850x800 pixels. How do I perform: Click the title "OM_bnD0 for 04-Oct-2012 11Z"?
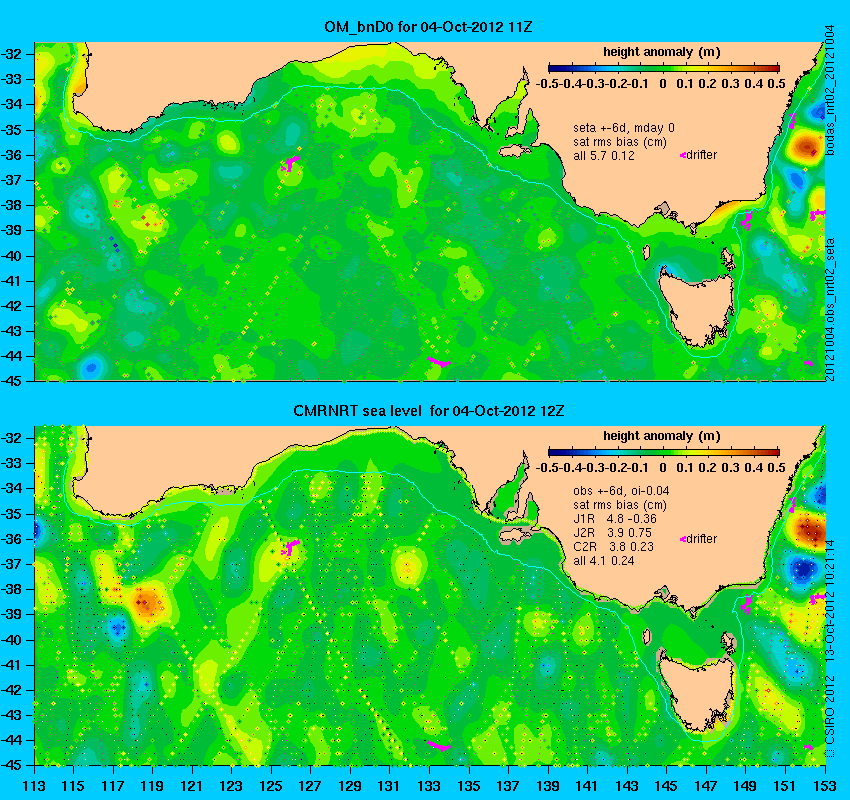coord(428,27)
